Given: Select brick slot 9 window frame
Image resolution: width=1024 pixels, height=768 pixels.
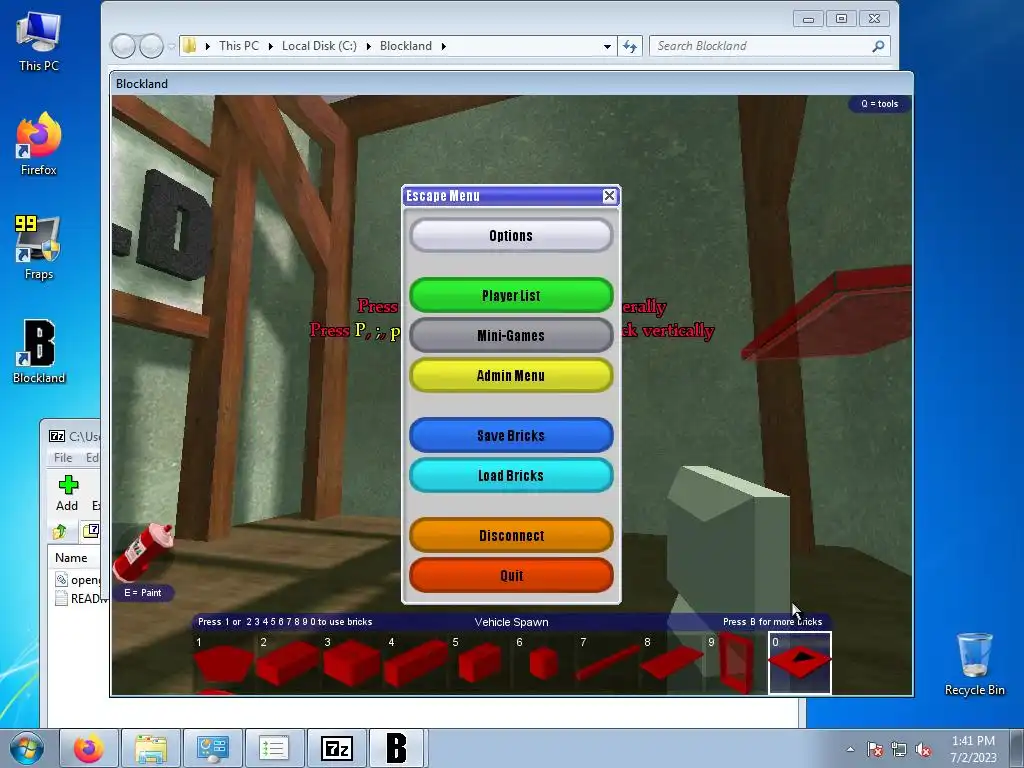Looking at the screenshot, I should 736,664.
